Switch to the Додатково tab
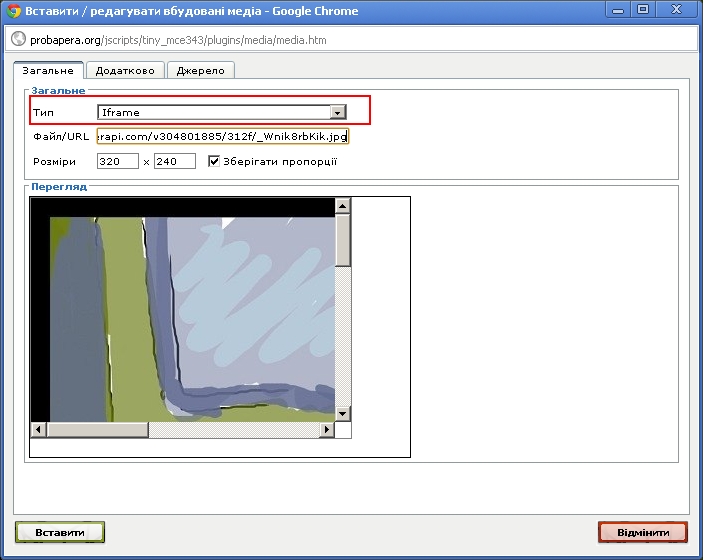This screenshot has width=703, height=560. pos(125,71)
